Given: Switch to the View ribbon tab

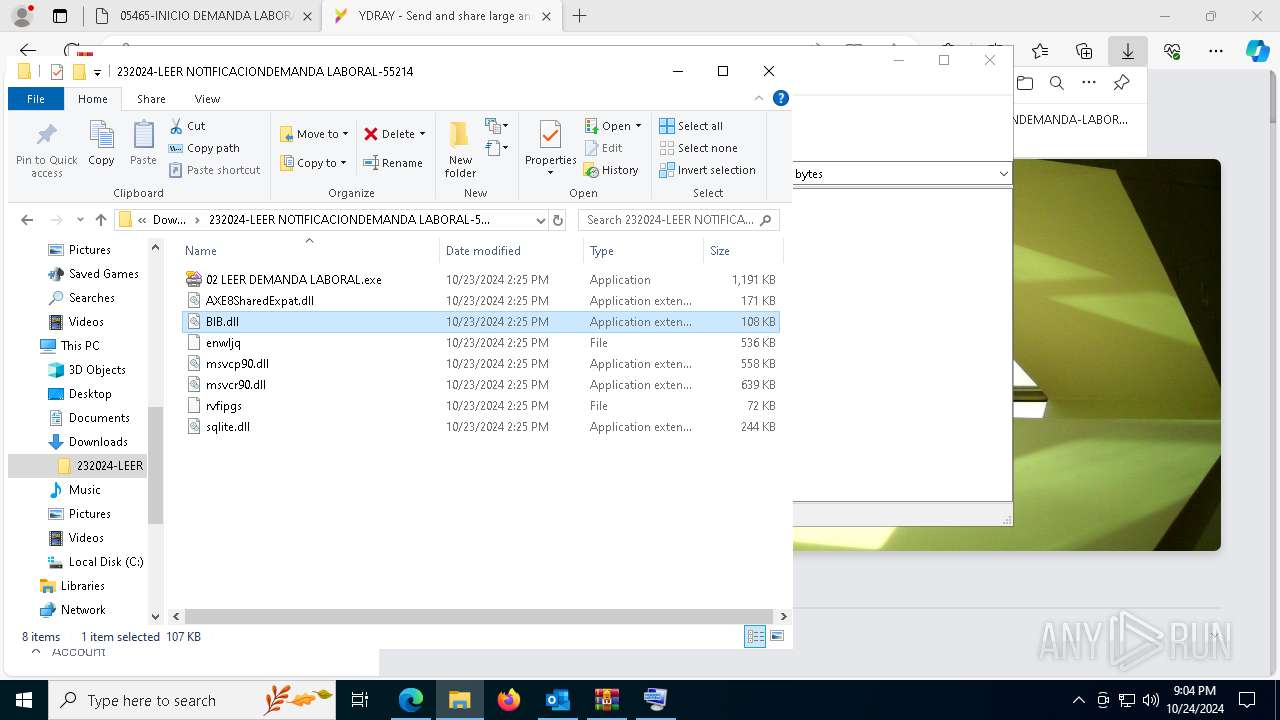Looking at the screenshot, I should click(x=207, y=99).
